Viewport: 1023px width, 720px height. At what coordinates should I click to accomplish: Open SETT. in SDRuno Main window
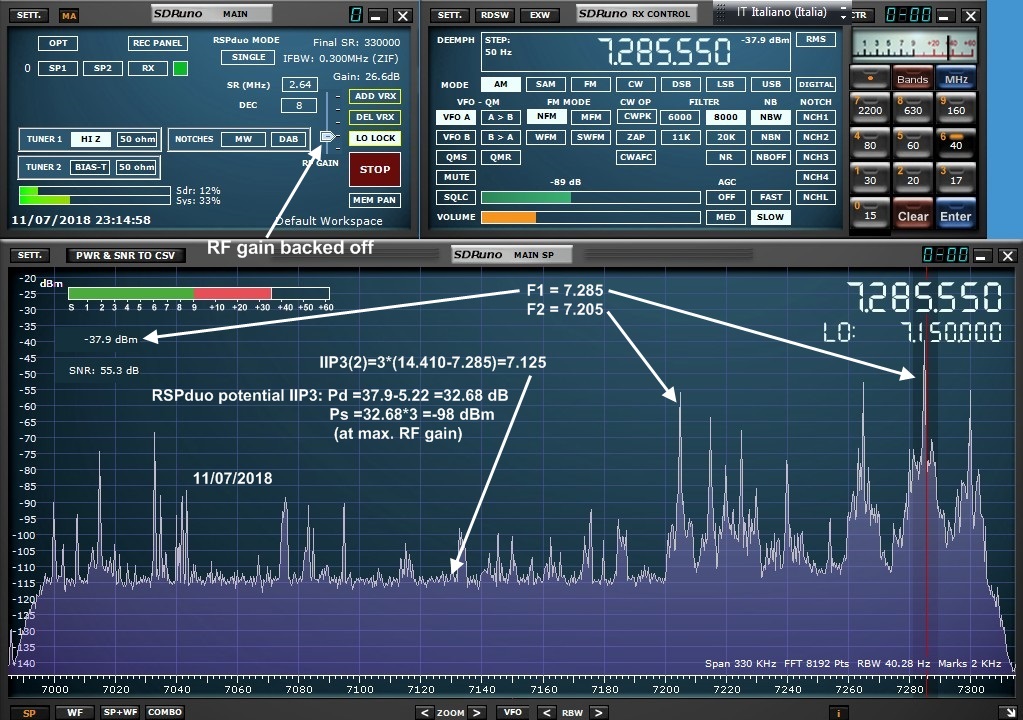point(29,14)
